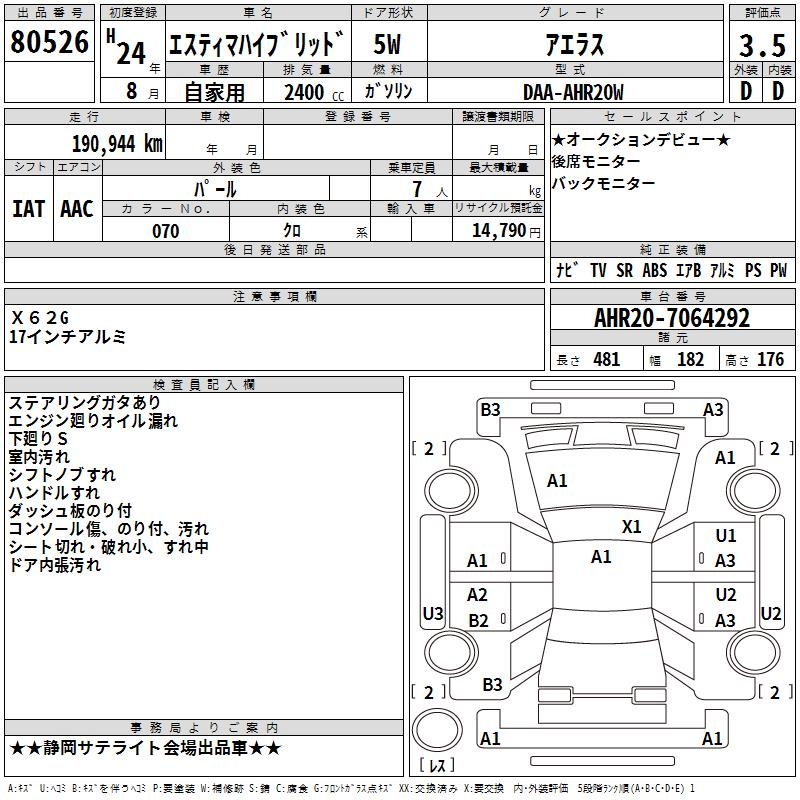
Task: Click the X1 windshield mark on diagram
Action: tap(631, 527)
